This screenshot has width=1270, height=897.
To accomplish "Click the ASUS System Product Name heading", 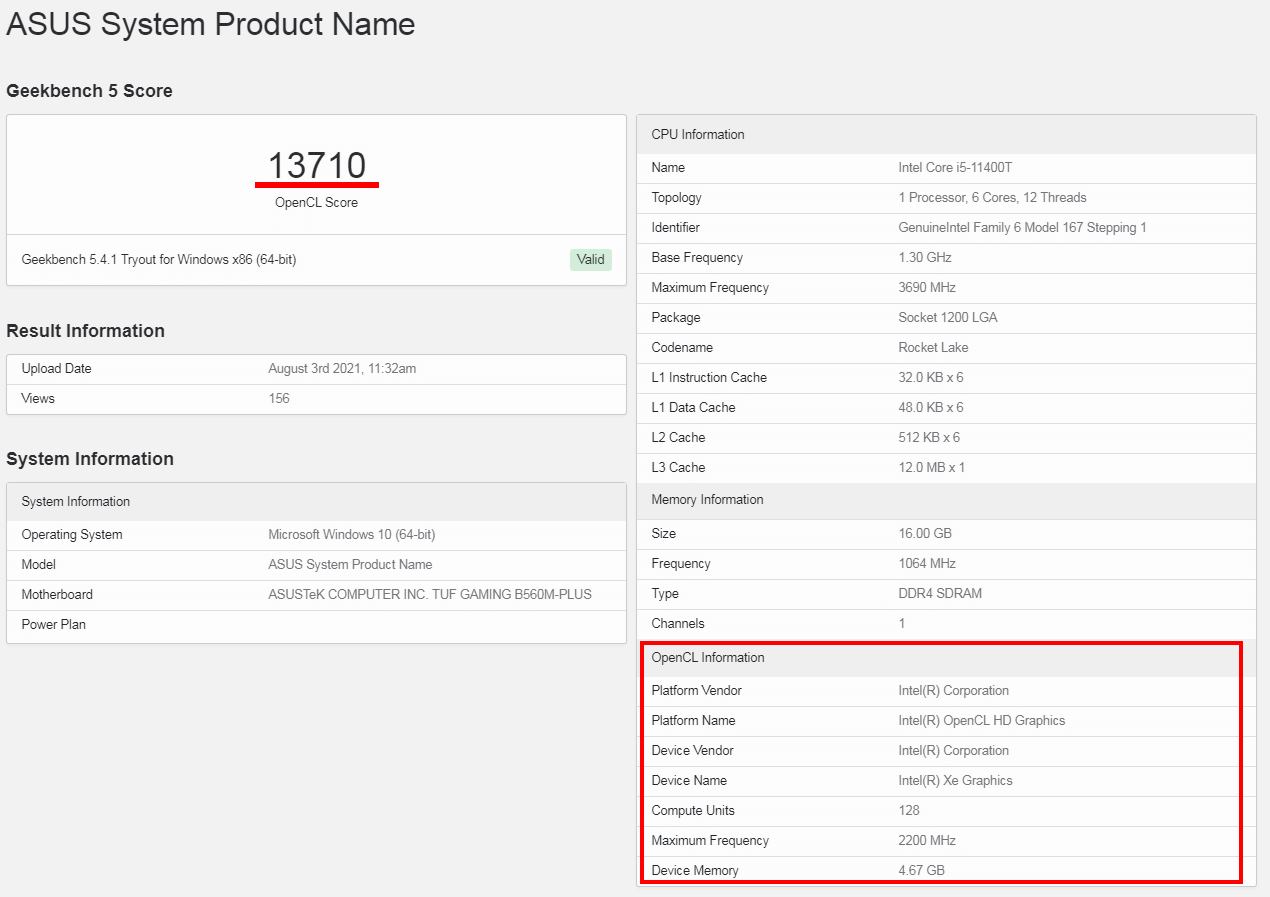I will coord(211,24).
